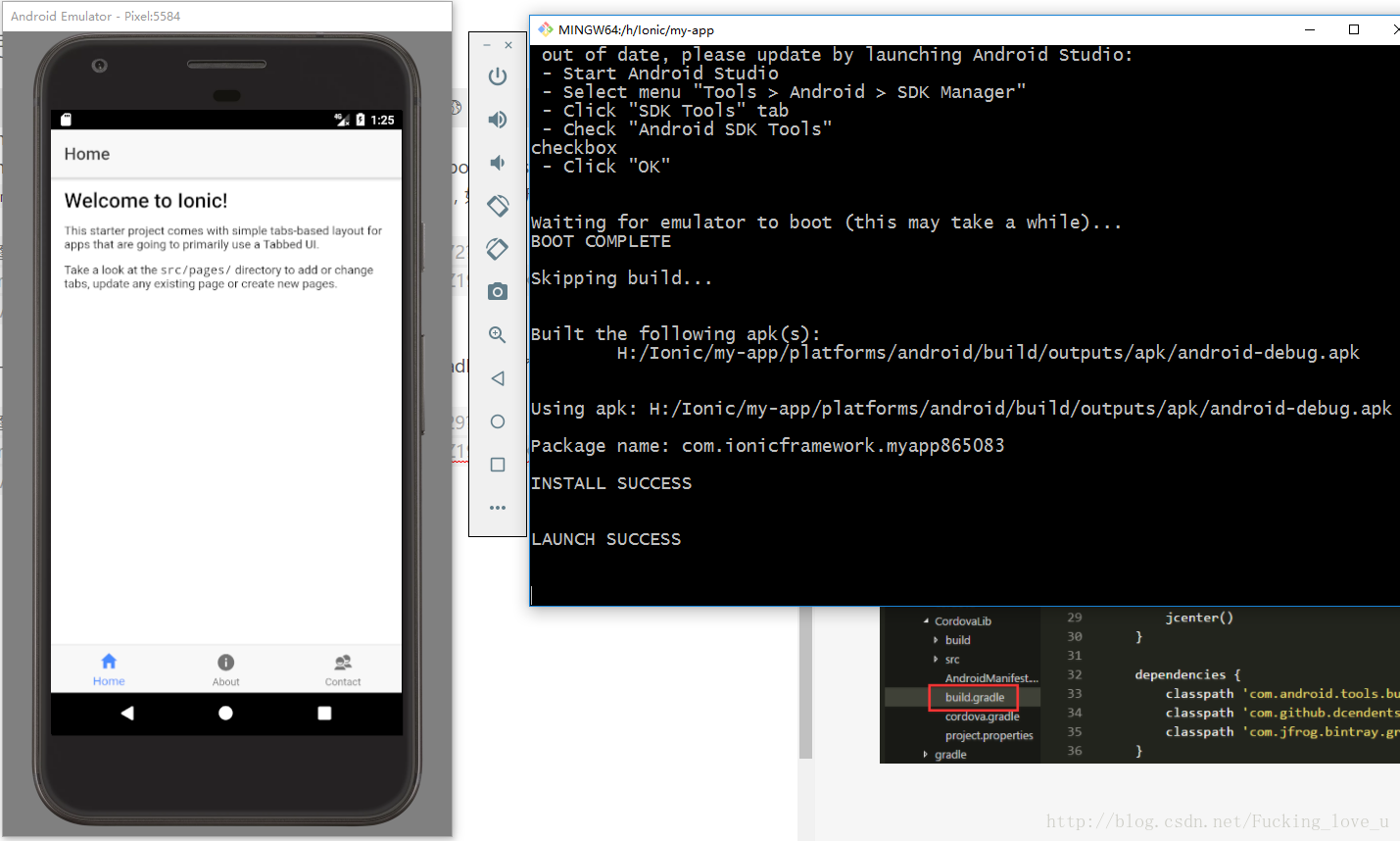Screen dimensions: 1400x841
Task: Tap Android back navigation button on phone screen
Action: coord(127,714)
